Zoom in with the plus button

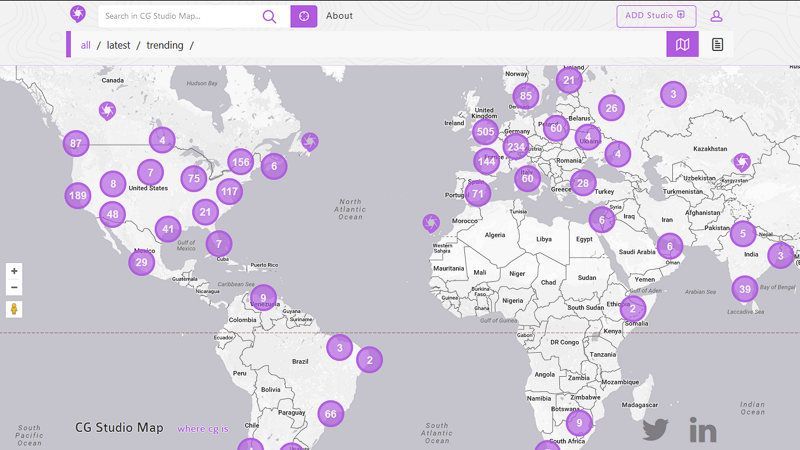[x=14, y=271]
